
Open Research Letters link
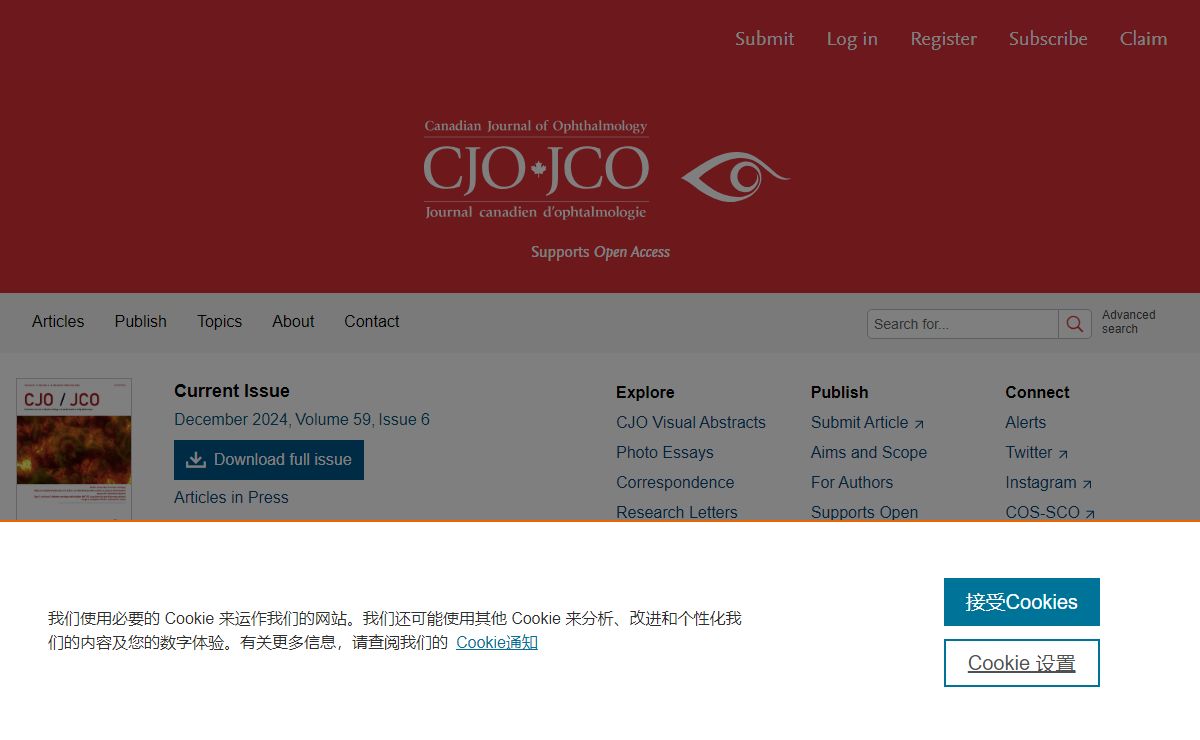[x=677, y=512]
